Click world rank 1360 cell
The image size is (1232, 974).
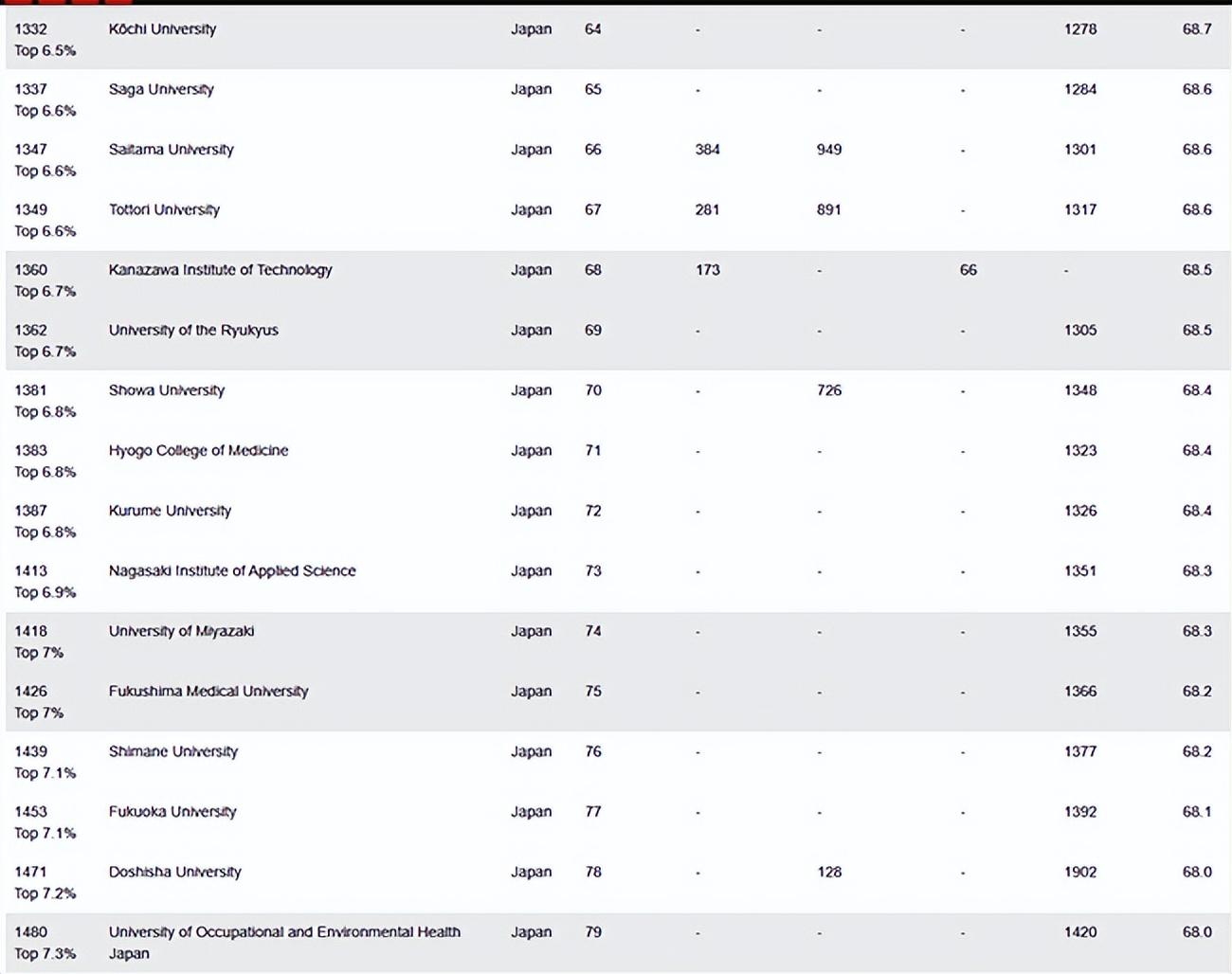[30, 270]
